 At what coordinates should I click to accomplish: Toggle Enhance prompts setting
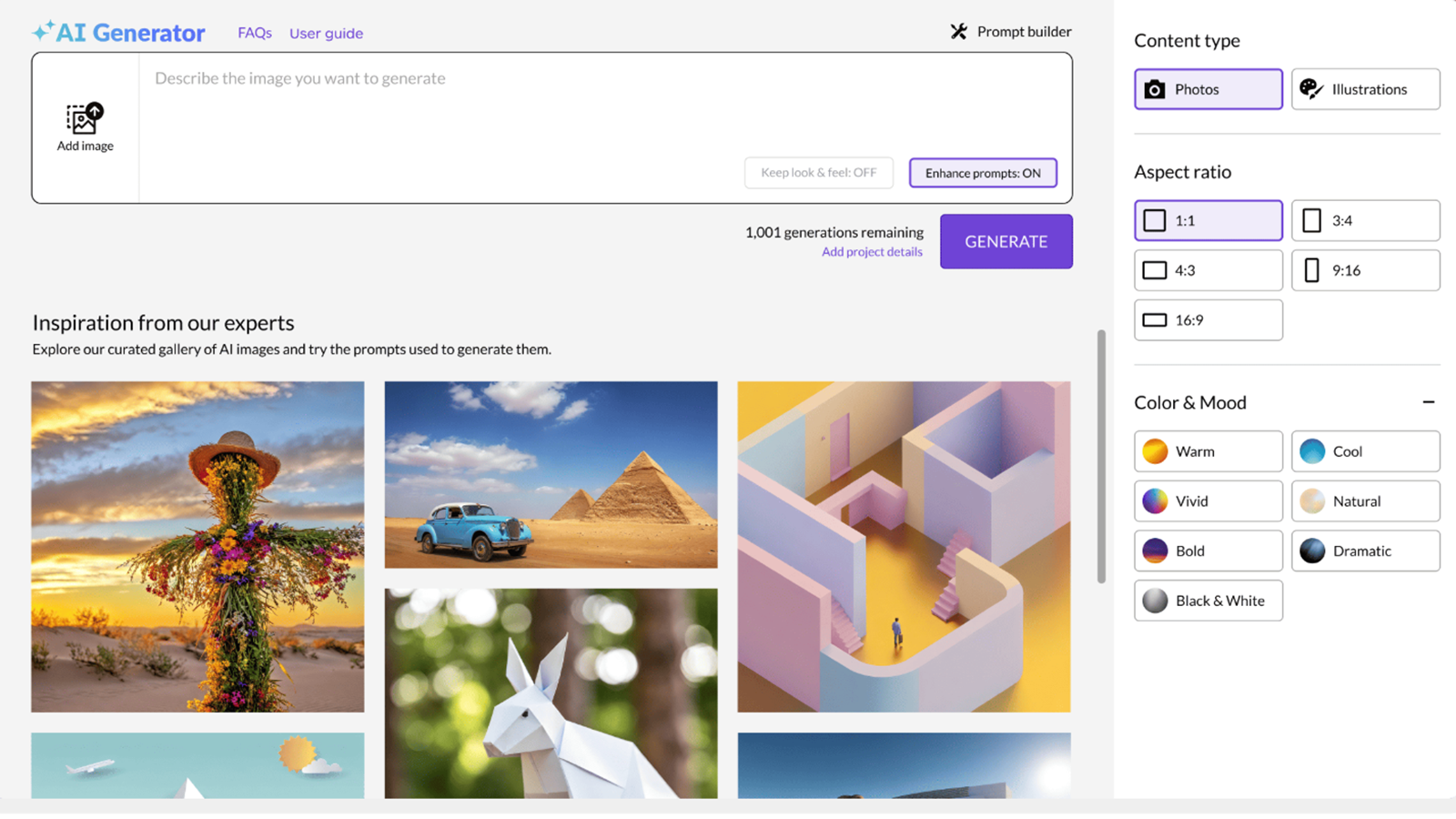(983, 173)
